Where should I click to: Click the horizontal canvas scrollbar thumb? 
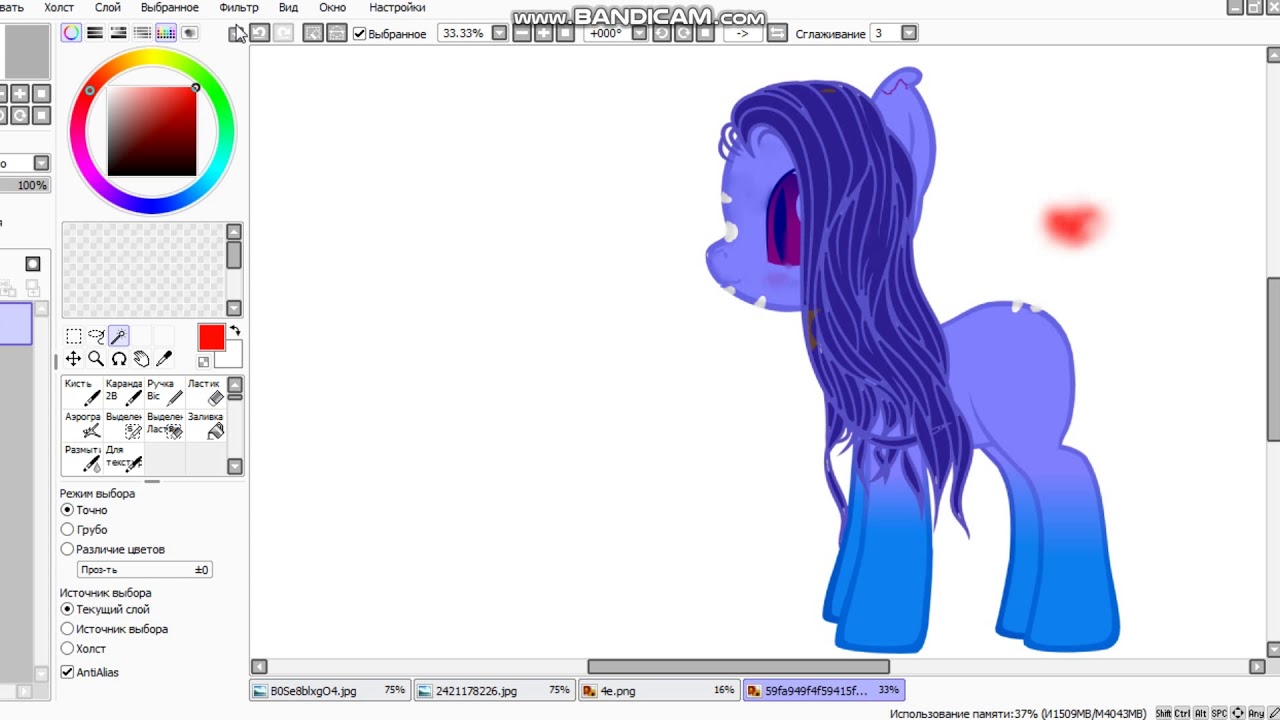(x=738, y=667)
